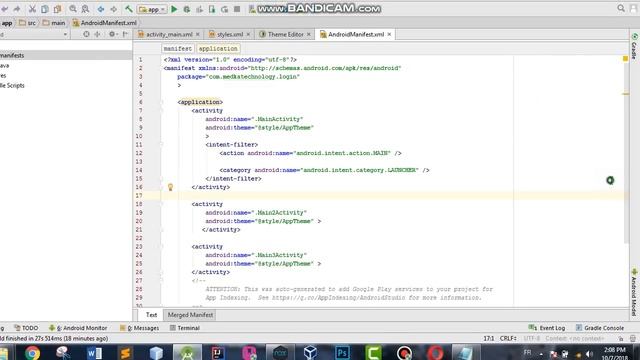This screenshot has height=360, width=640.
Task: Click the yellow warning indicator at top of gutter
Action: tap(625, 59)
